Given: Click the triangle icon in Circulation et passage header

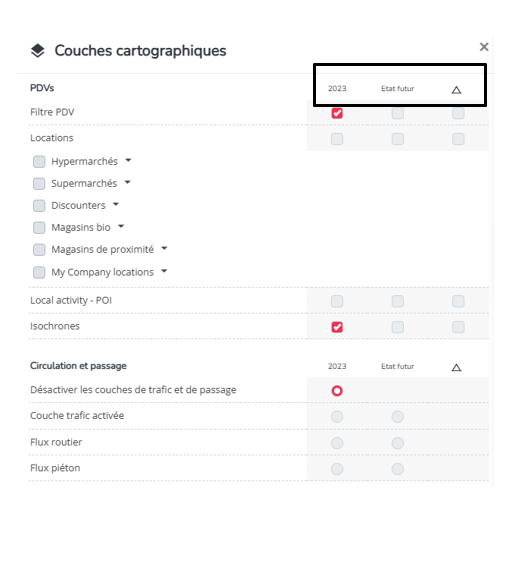Looking at the screenshot, I should click(x=456, y=367).
